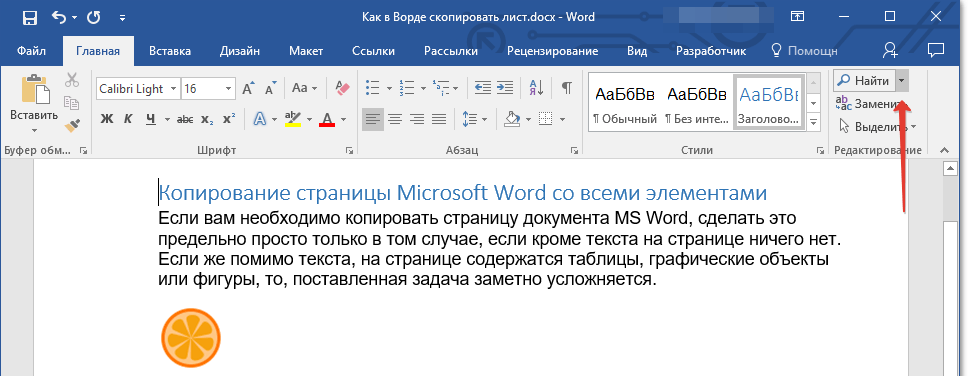Switch to the Вставка tab

[170, 51]
